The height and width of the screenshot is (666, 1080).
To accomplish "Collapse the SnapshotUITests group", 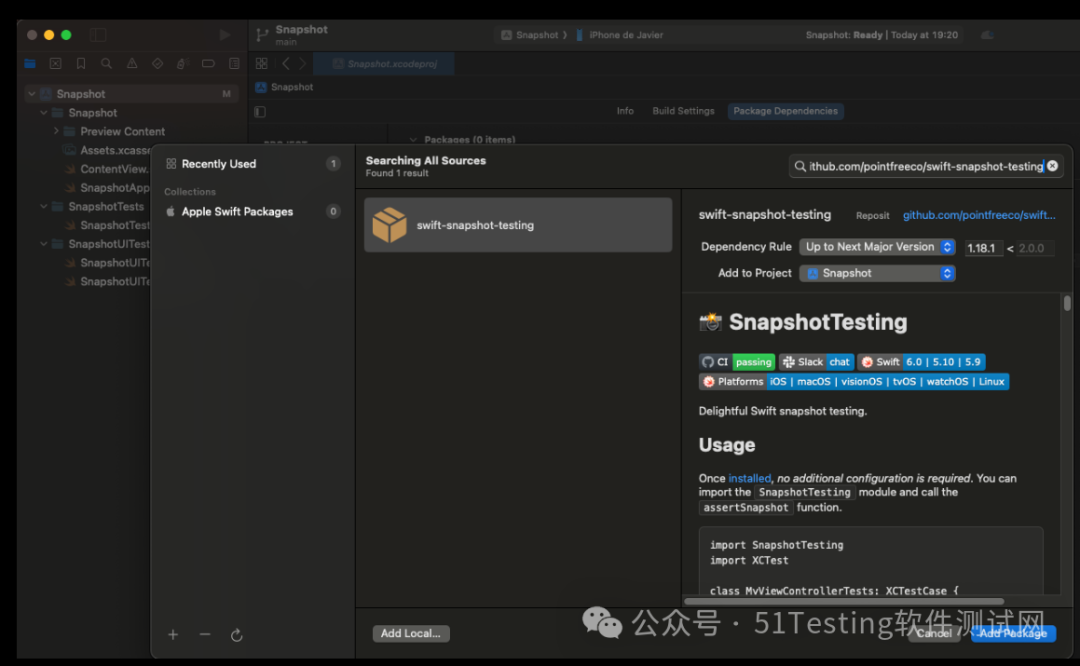I will pos(43,244).
